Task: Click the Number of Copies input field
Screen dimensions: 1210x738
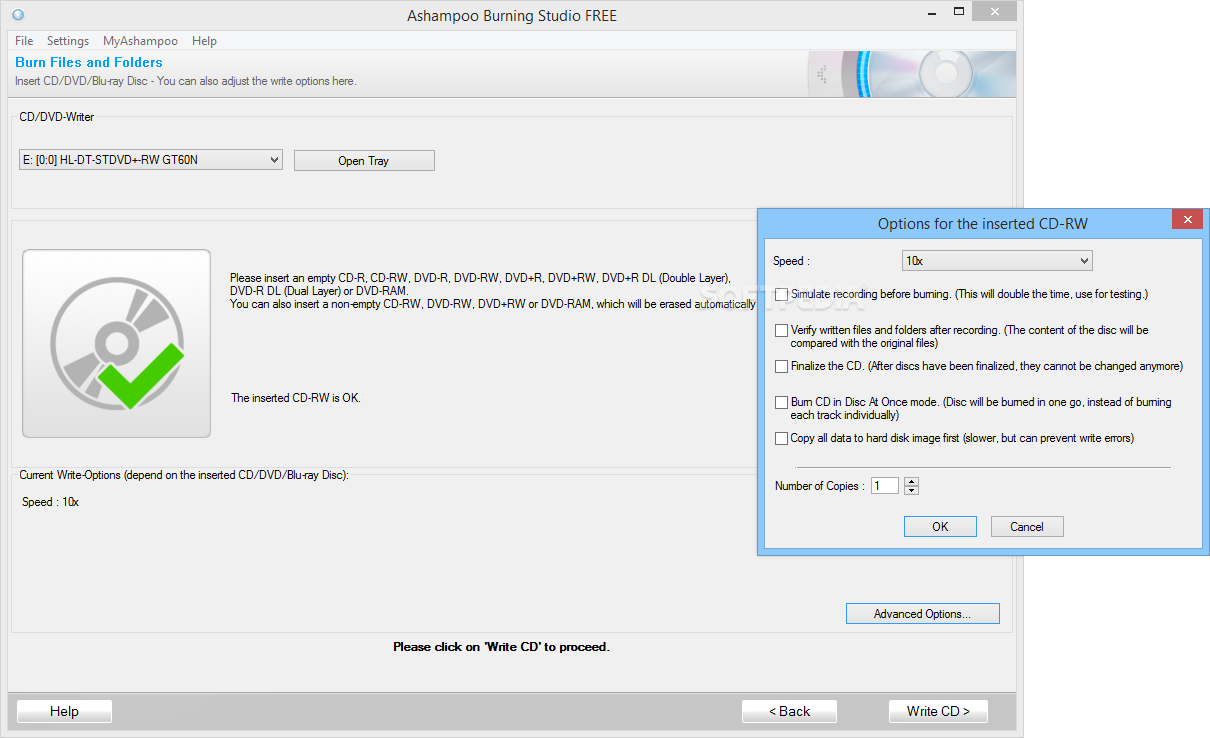Action: click(885, 486)
